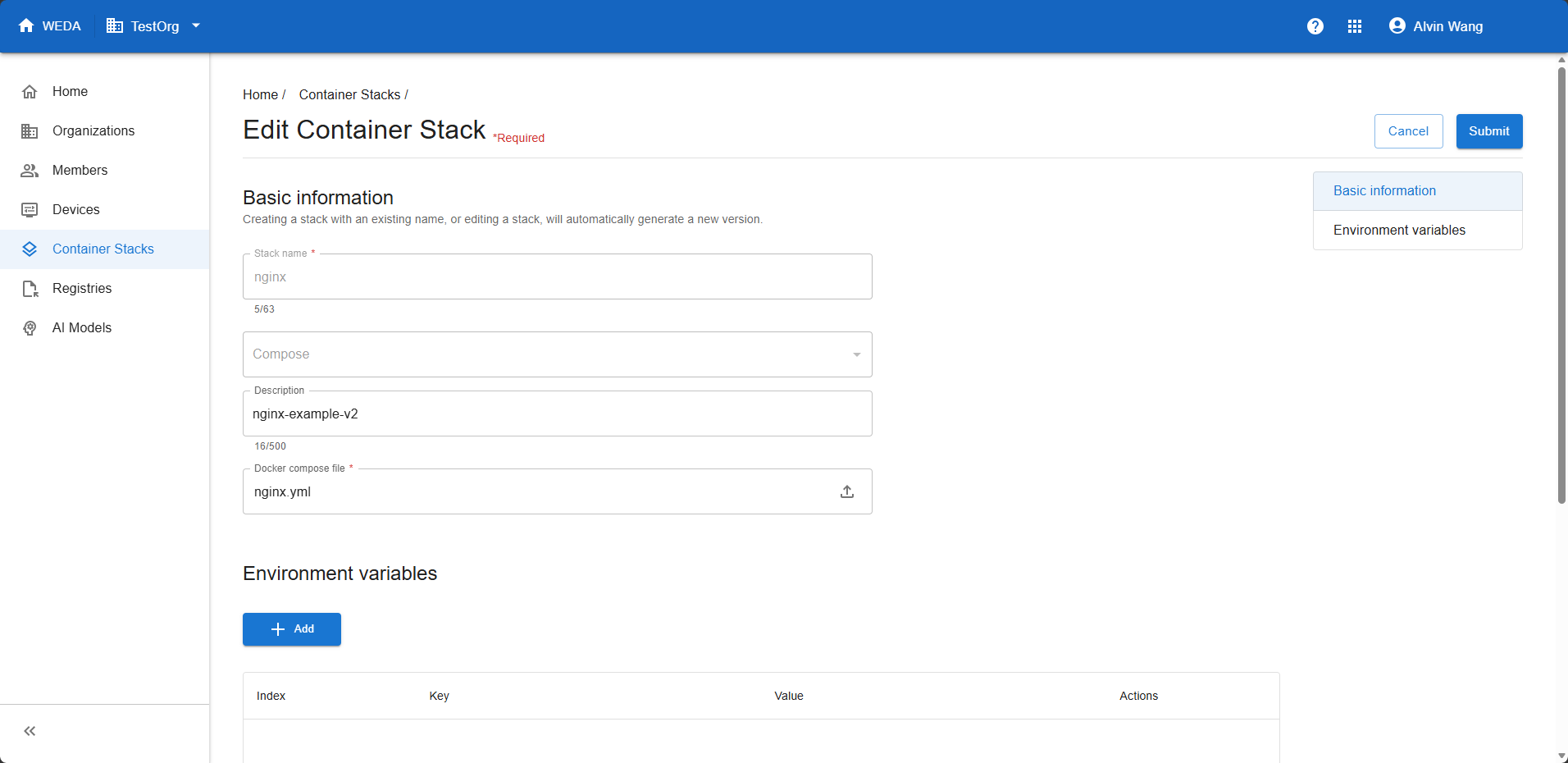Click the Home sidebar icon
The height and width of the screenshot is (763, 1568).
click(30, 92)
